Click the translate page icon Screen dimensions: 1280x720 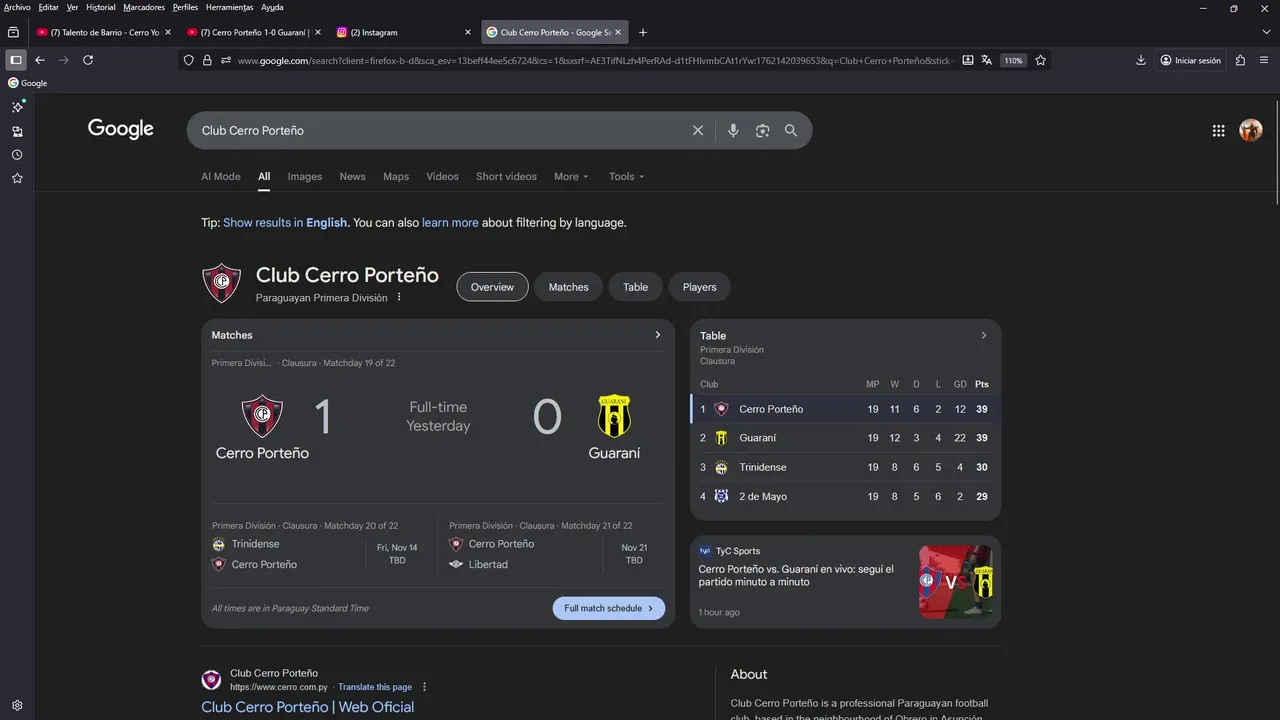coord(987,60)
